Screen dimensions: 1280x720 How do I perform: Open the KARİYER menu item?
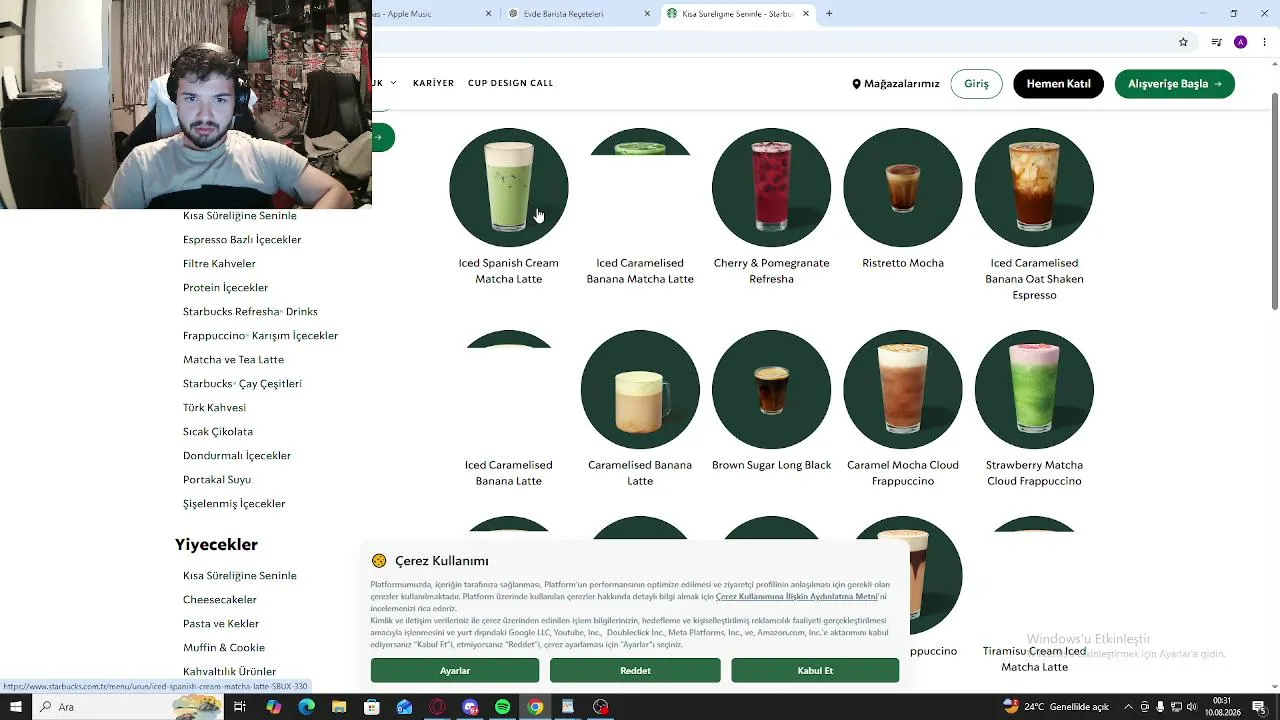click(x=433, y=83)
